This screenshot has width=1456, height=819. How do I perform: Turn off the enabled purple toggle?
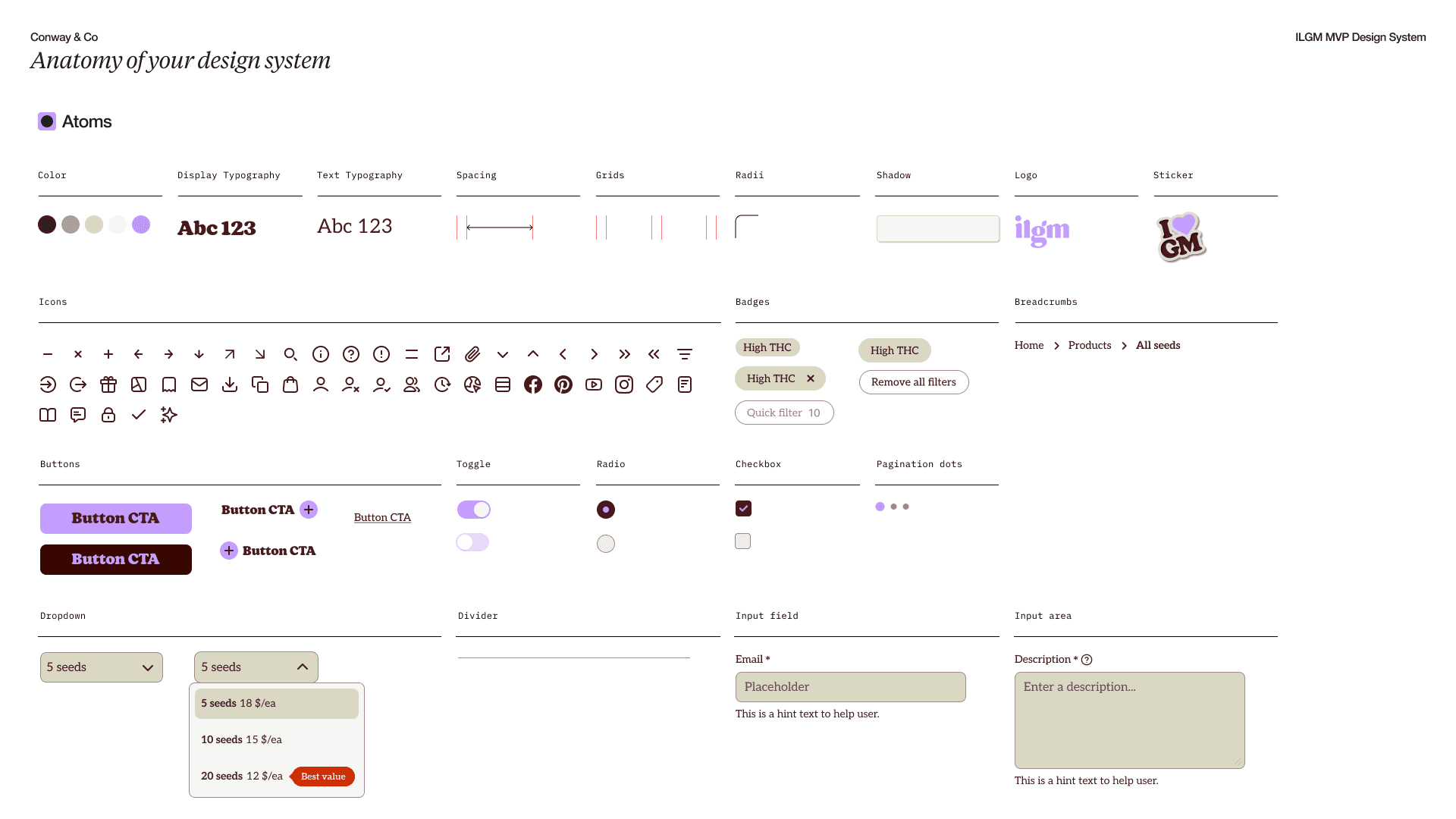(474, 510)
